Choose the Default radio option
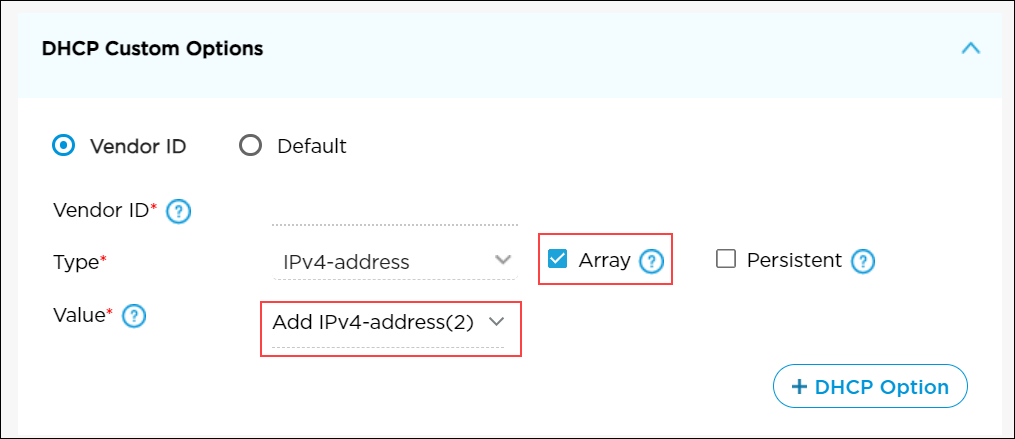The height and width of the screenshot is (439, 1015). coord(250,146)
